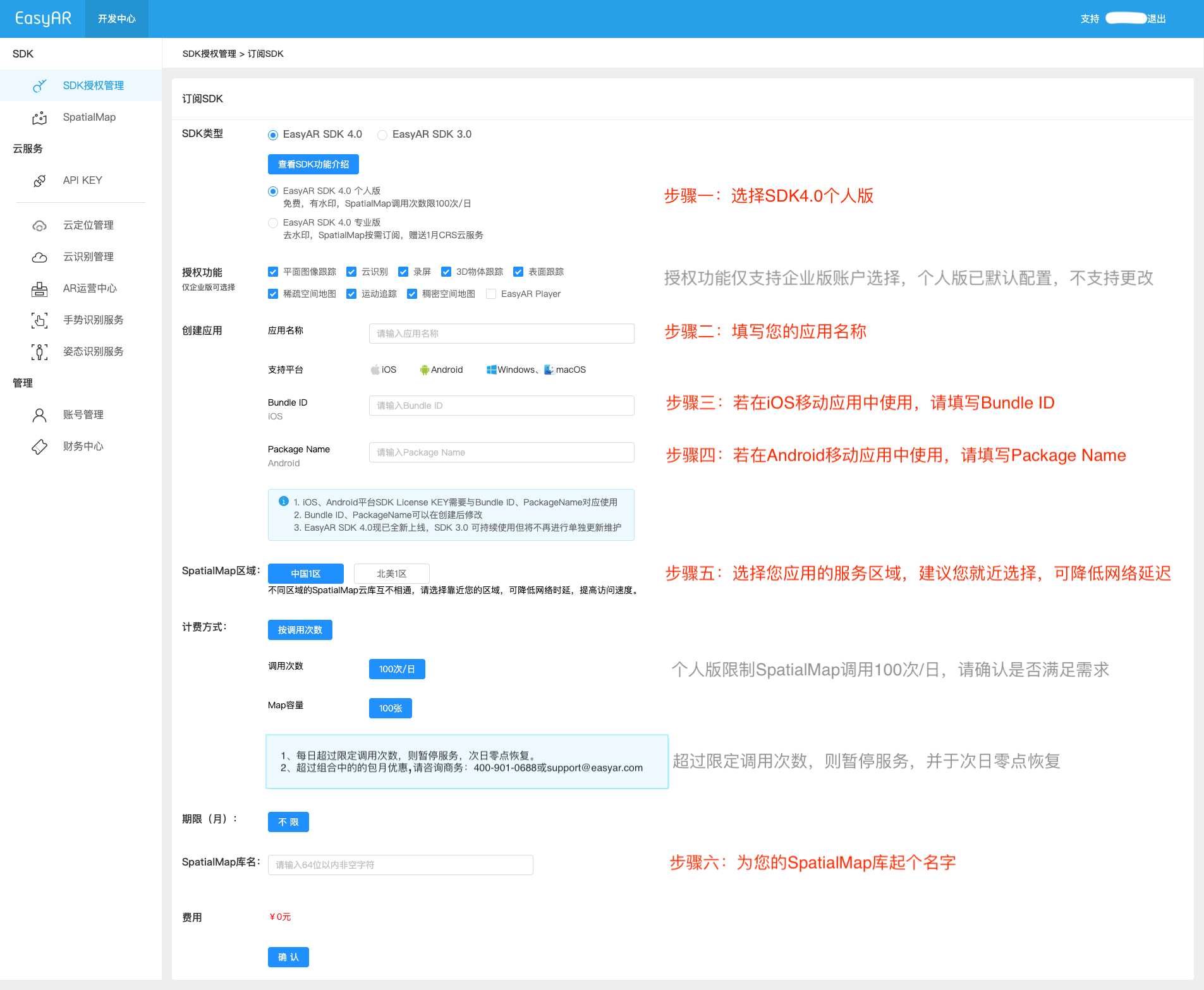Click the 手势识别服务 hand icon
1204x990 pixels.
pos(39,320)
